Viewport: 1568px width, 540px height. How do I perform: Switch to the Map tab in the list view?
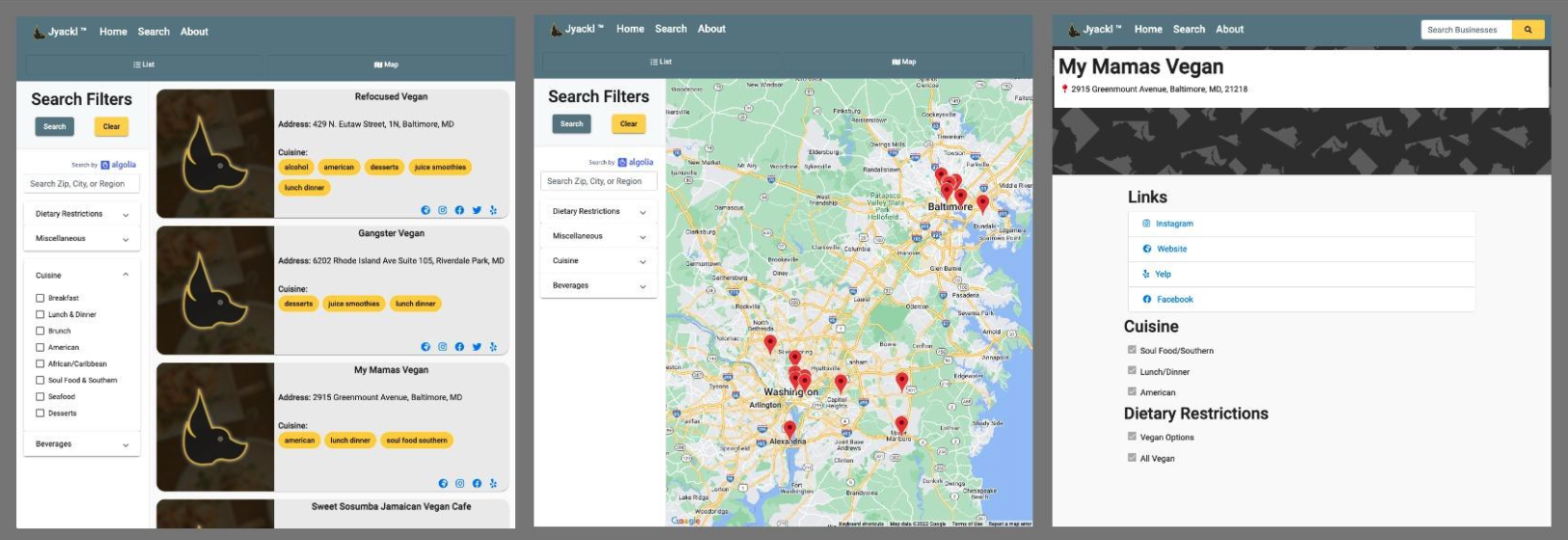pyautogui.click(x=386, y=65)
